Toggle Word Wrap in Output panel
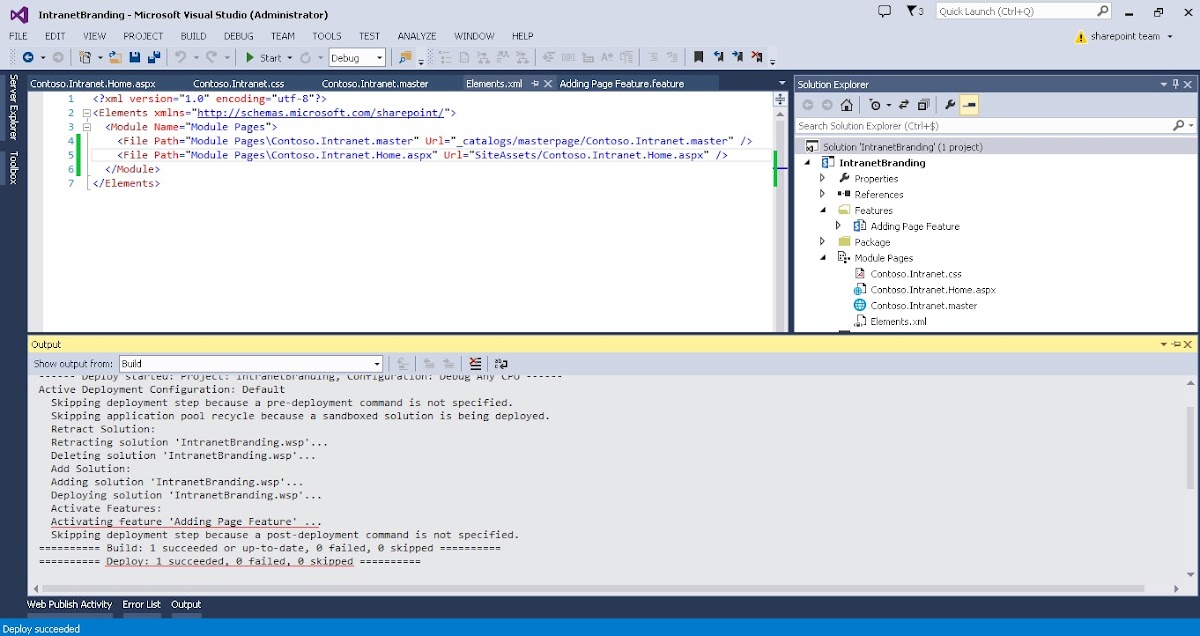This screenshot has width=1200, height=636. point(501,364)
